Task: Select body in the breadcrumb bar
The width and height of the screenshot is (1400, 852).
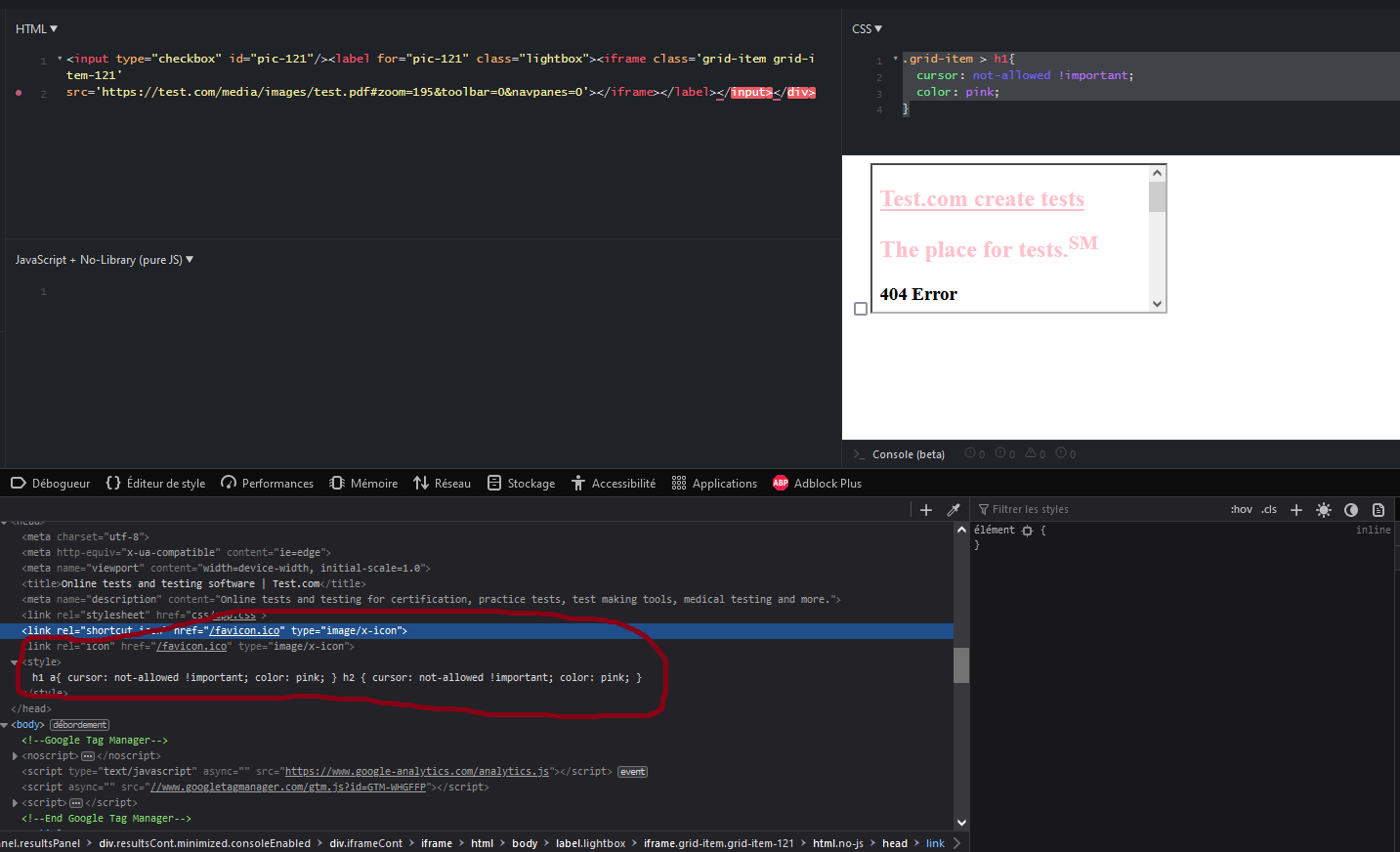Action: coord(525,843)
